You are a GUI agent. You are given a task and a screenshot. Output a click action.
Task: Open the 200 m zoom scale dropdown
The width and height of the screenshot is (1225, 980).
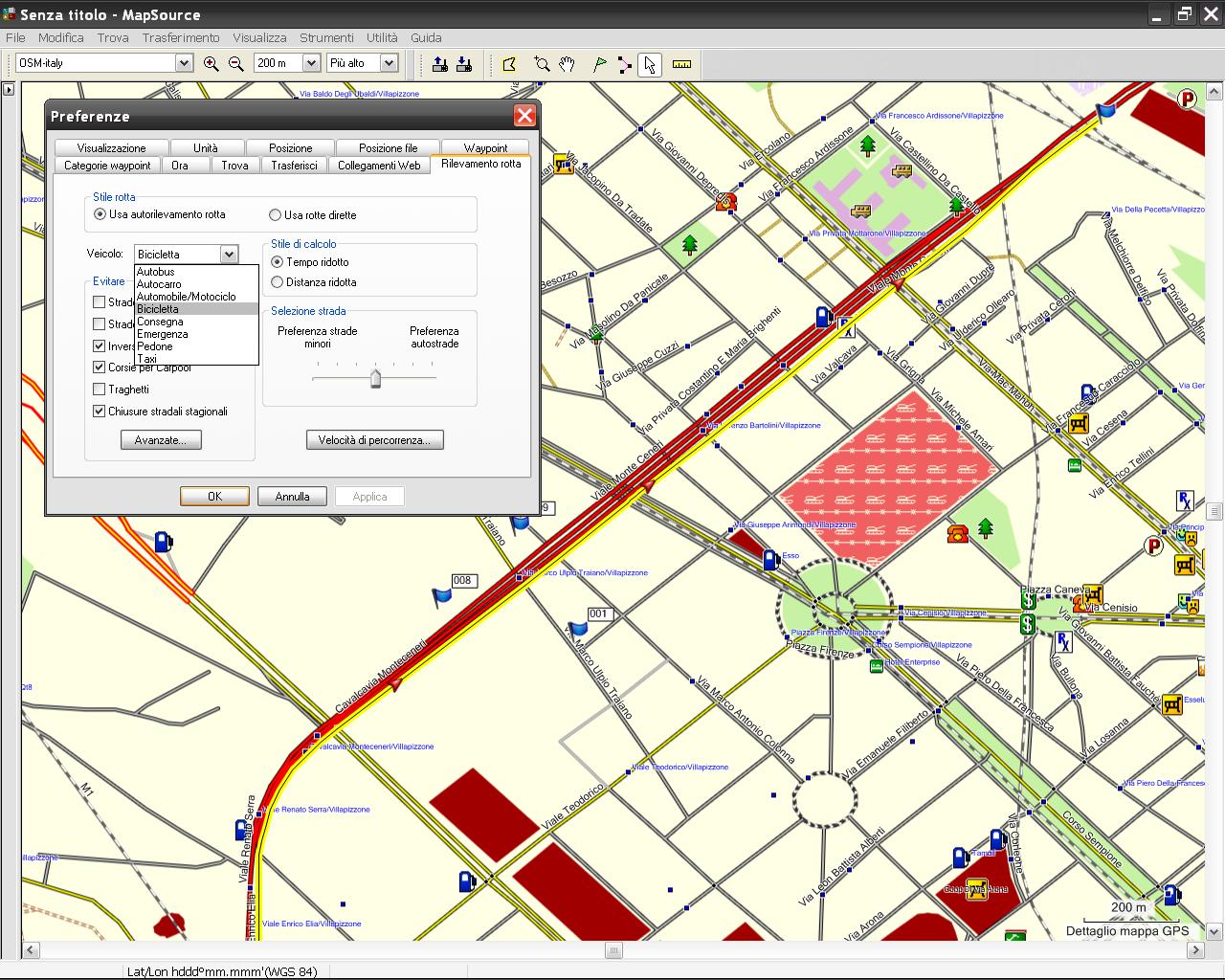pyautogui.click(x=310, y=63)
